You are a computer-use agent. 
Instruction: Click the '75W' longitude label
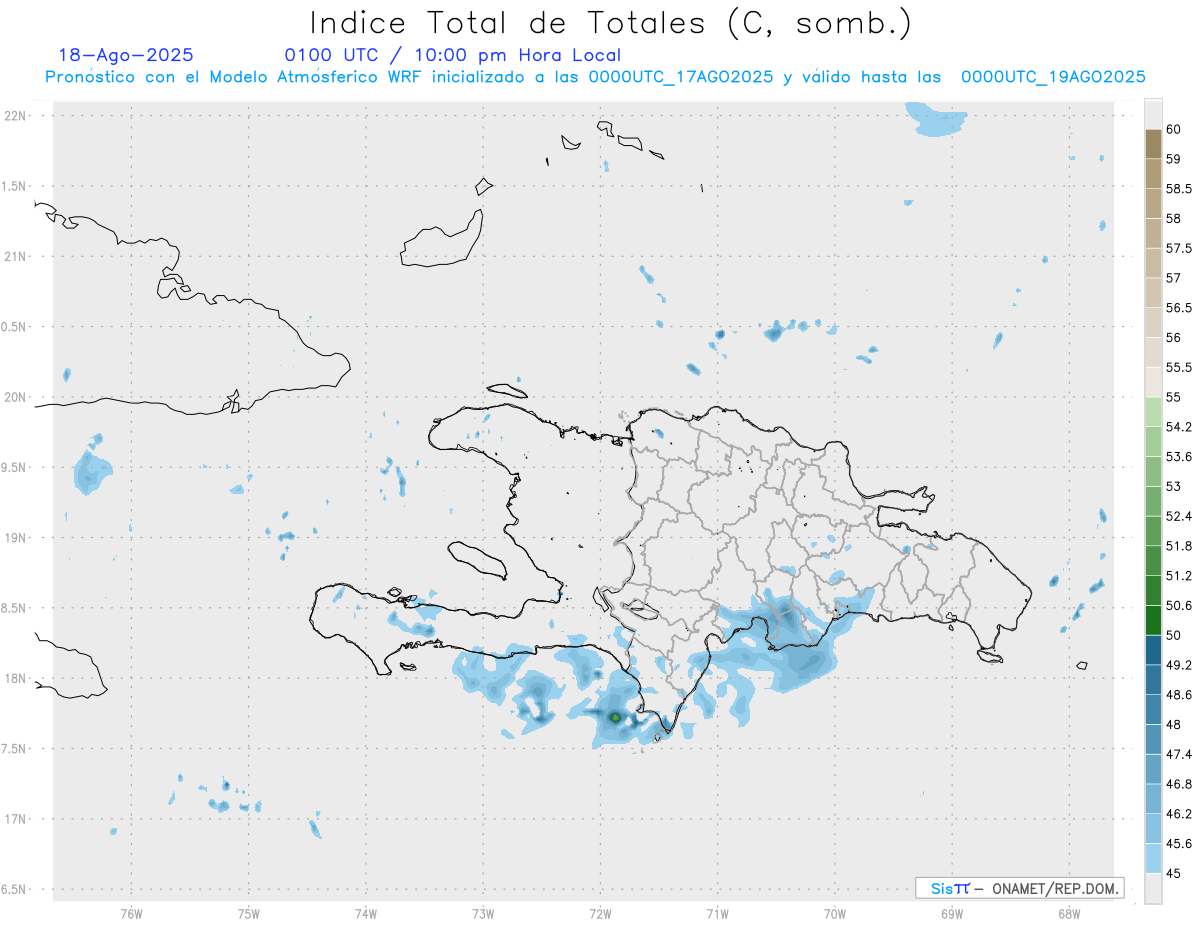coord(248,914)
